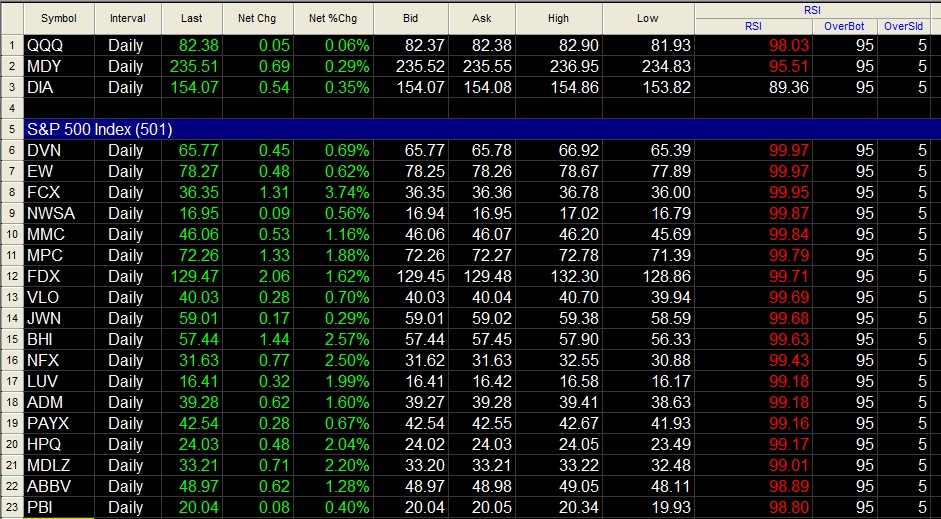Click JWN's Ask value 59.02
Screen dimensions: 941x519
tap(492, 318)
